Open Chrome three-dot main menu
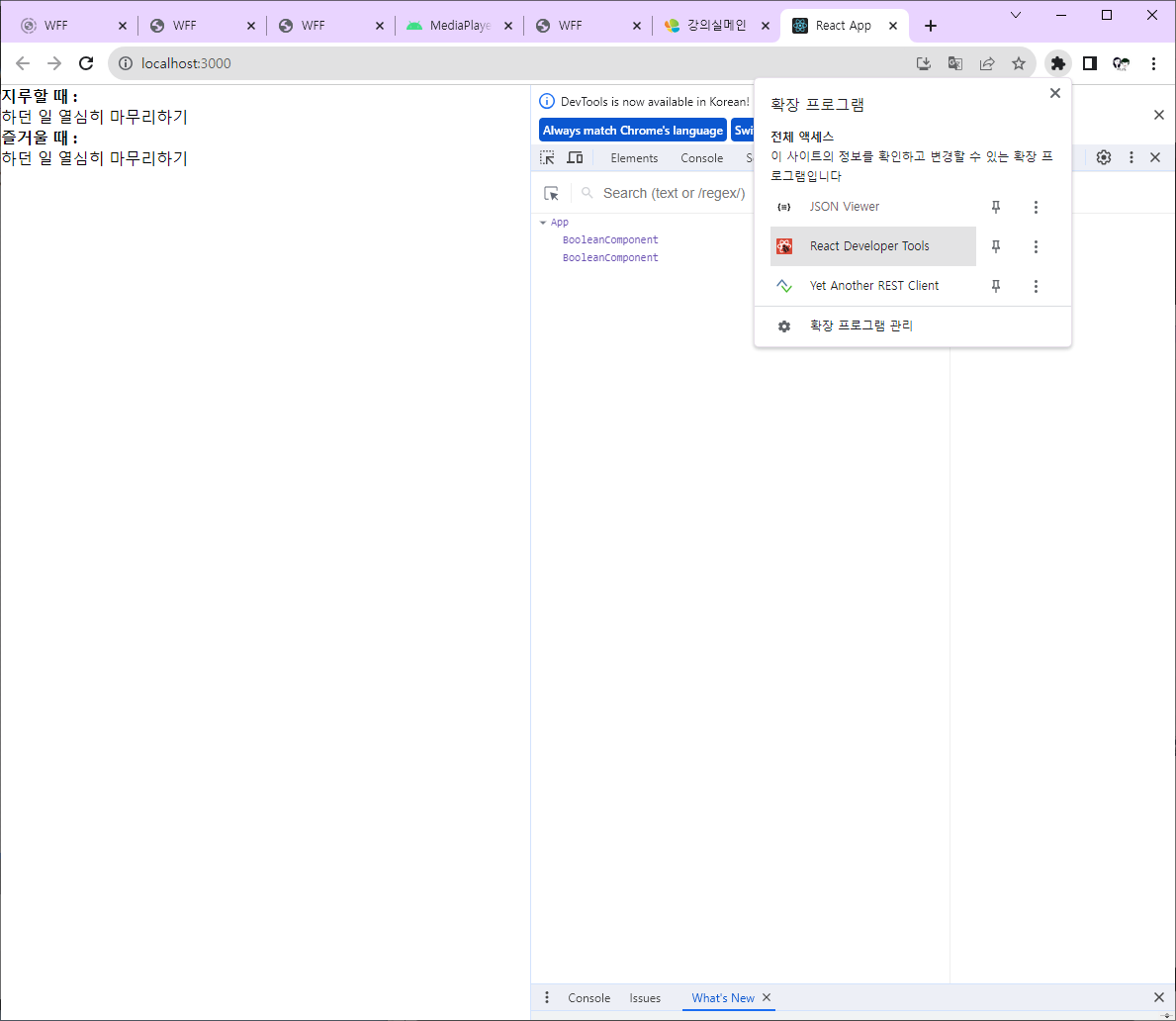Viewport: 1176px width, 1021px height. coord(1153,63)
